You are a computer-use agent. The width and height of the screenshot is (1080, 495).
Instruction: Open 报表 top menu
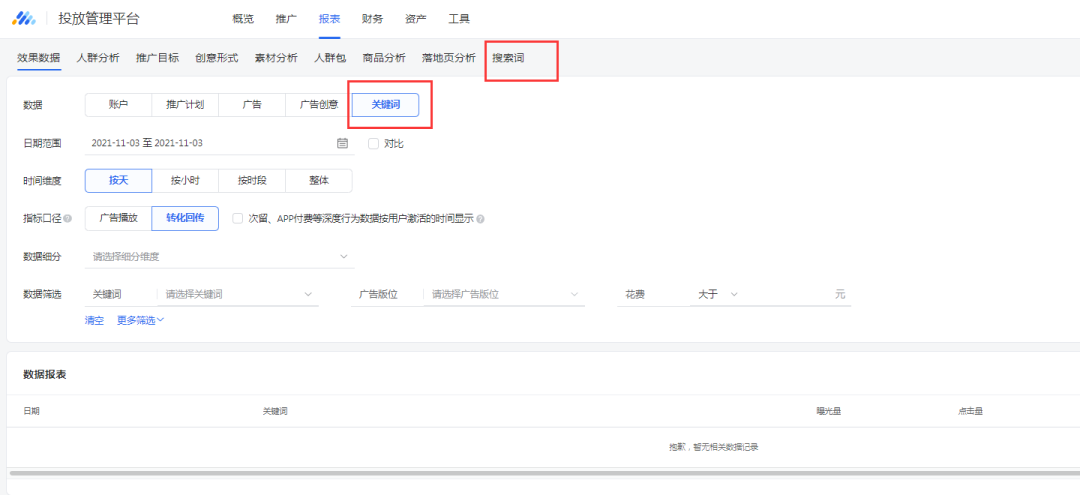(329, 19)
